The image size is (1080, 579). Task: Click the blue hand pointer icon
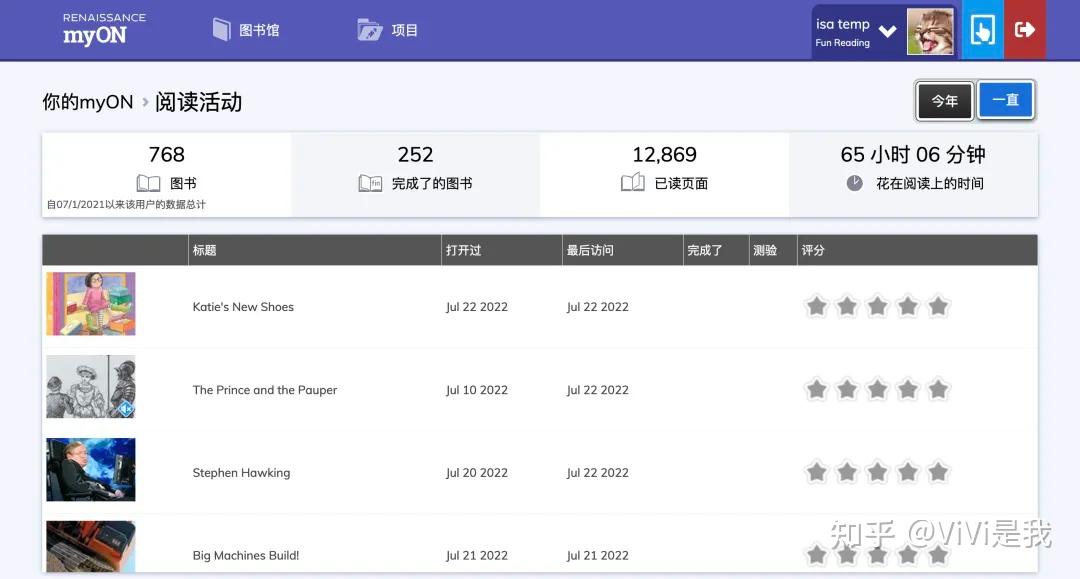(x=981, y=29)
